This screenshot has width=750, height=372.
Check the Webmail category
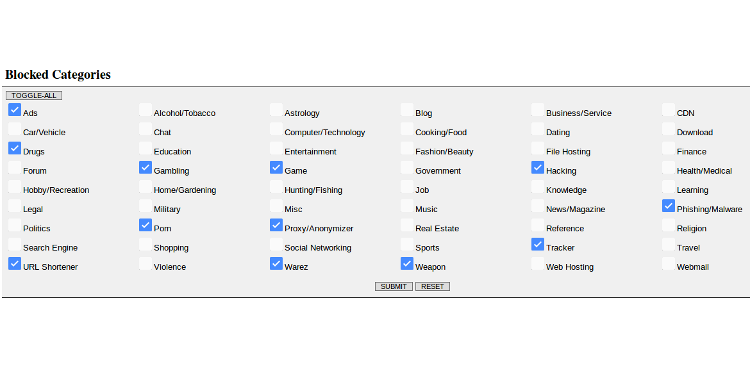pos(669,263)
